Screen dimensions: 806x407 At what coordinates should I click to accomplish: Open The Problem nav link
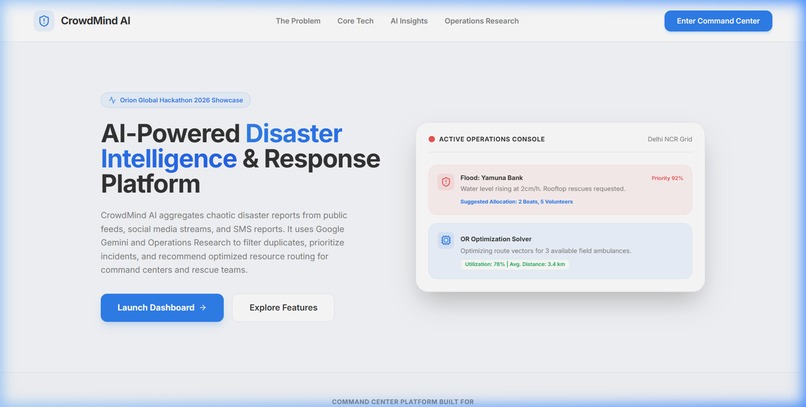298,21
